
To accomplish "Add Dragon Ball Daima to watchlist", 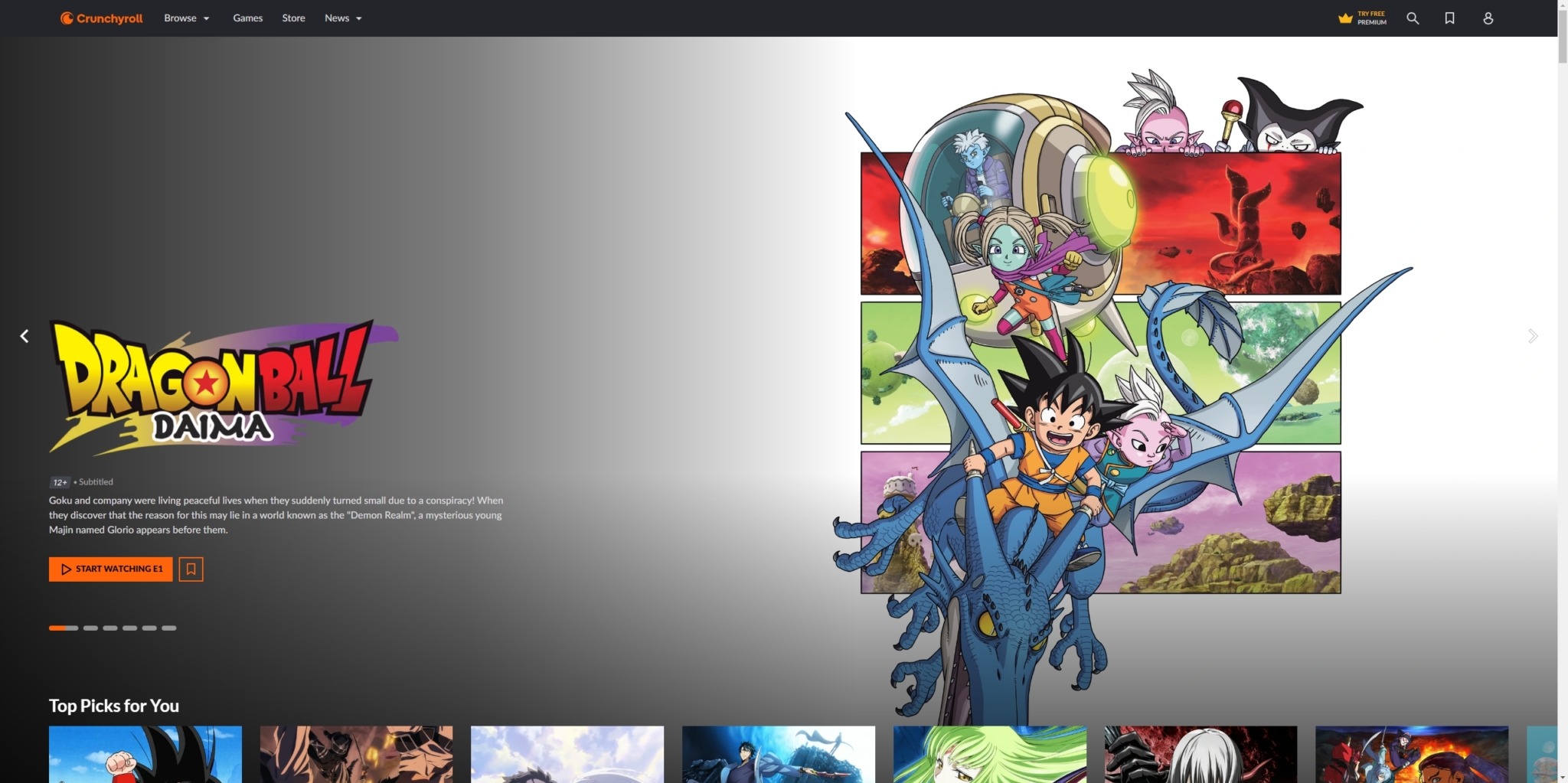I will pyautogui.click(x=191, y=569).
